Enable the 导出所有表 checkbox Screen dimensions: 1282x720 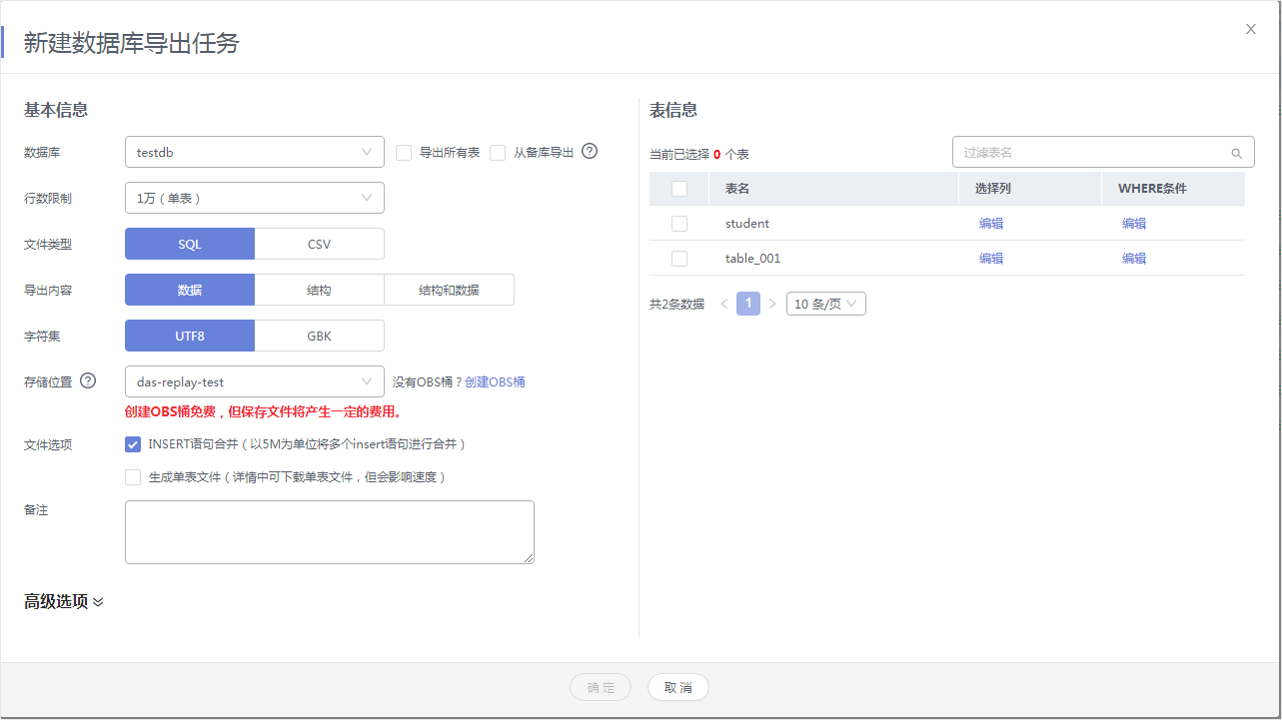pyautogui.click(x=404, y=153)
